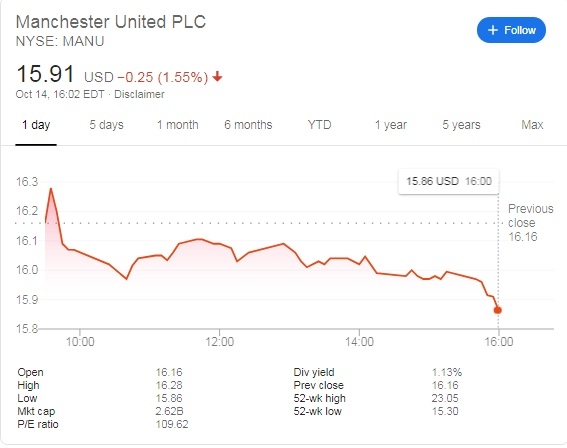Click the 15.86 USD 16:00 tooltip
567x448 pixels.
tap(449, 181)
